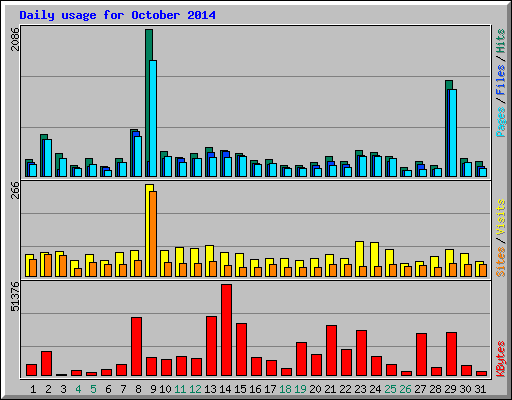Click the 'Pages' legend label
This screenshot has height=400, width=512.
tap(501, 122)
